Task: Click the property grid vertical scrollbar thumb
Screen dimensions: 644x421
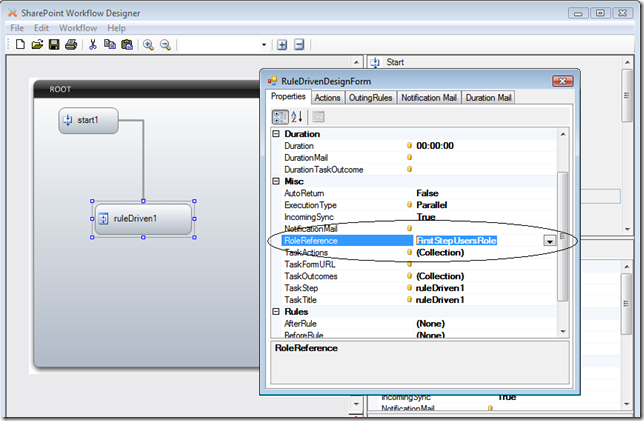Action: (563, 237)
